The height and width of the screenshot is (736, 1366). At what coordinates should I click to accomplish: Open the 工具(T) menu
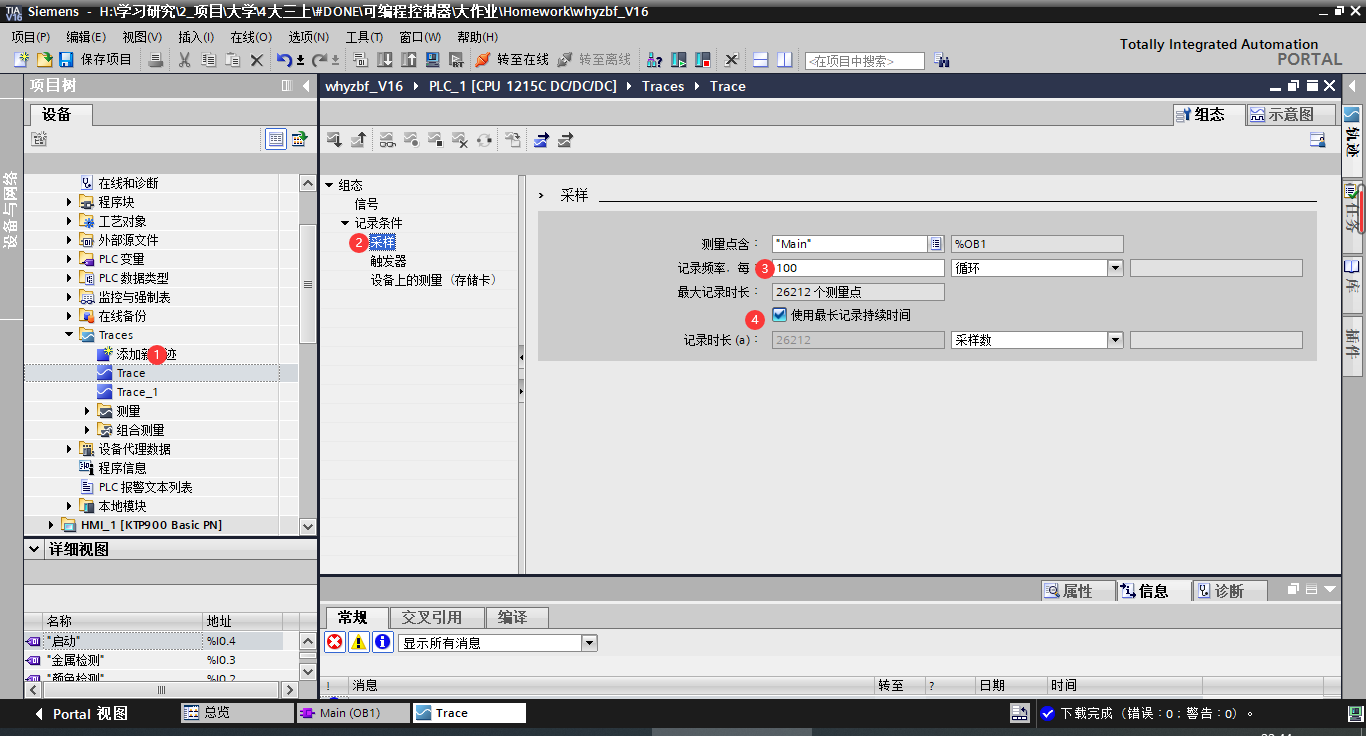(364, 37)
